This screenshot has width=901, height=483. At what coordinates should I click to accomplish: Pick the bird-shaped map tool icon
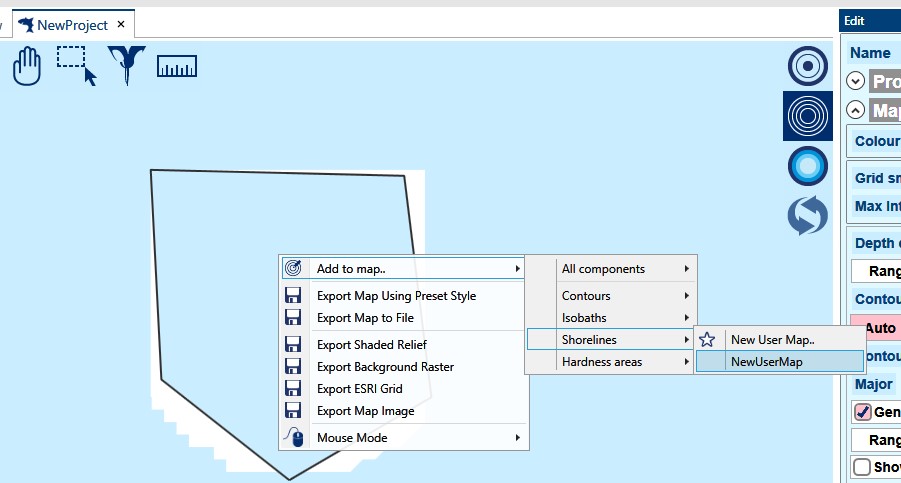click(127, 64)
